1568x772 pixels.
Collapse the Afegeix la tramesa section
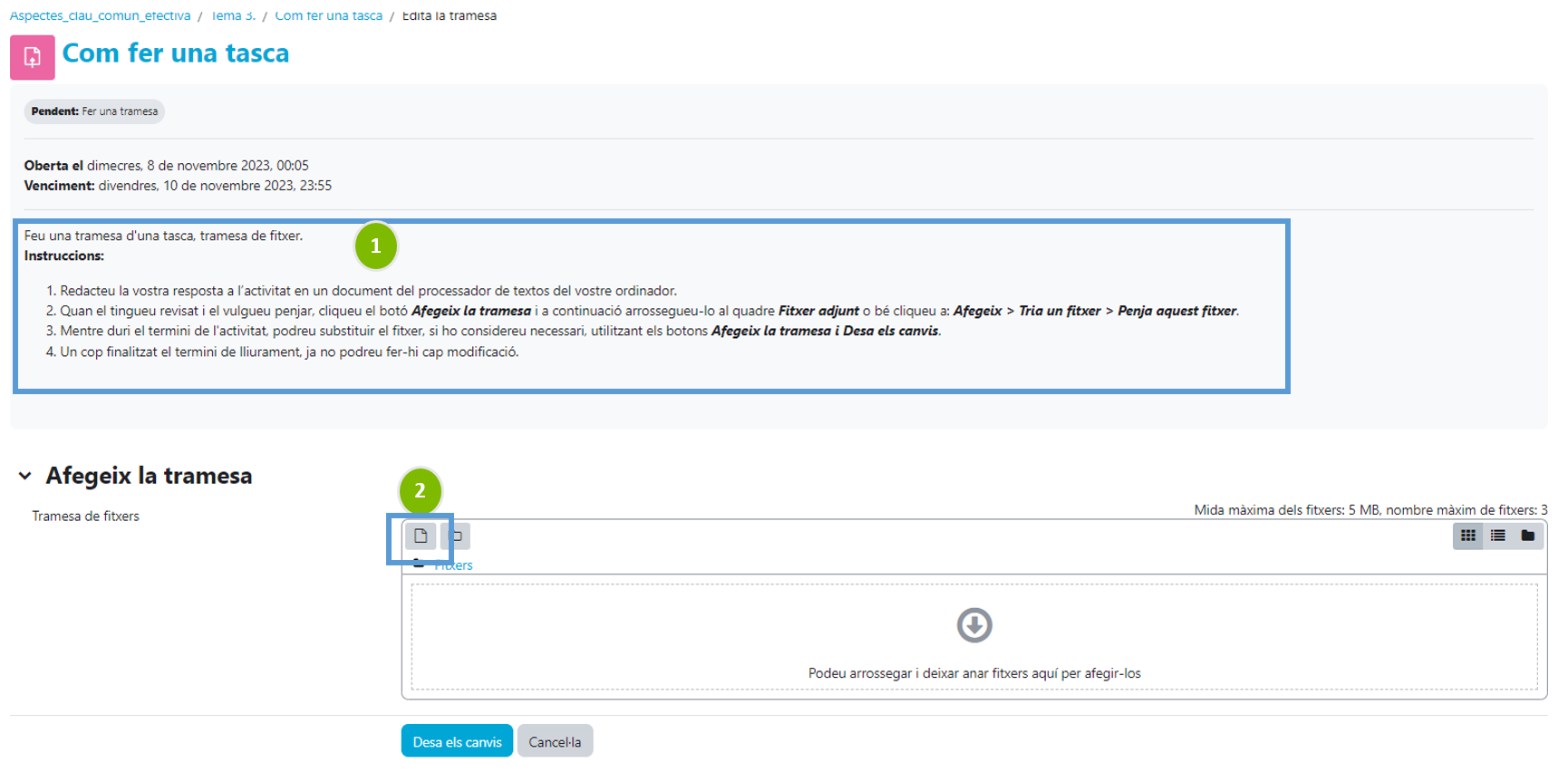pyautogui.click(x=25, y=476)
